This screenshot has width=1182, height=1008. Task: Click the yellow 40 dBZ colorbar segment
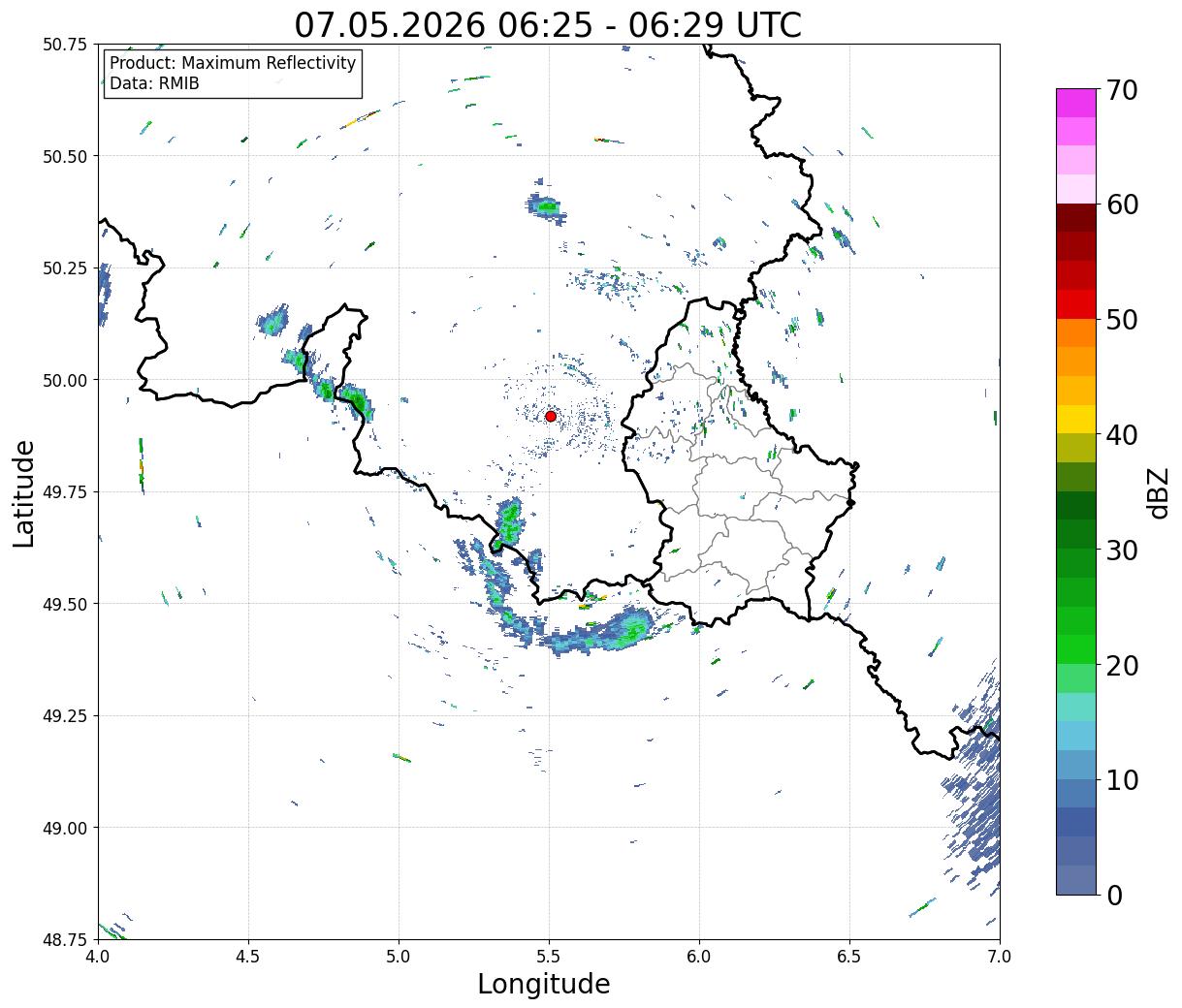(x=1076, y=420)
